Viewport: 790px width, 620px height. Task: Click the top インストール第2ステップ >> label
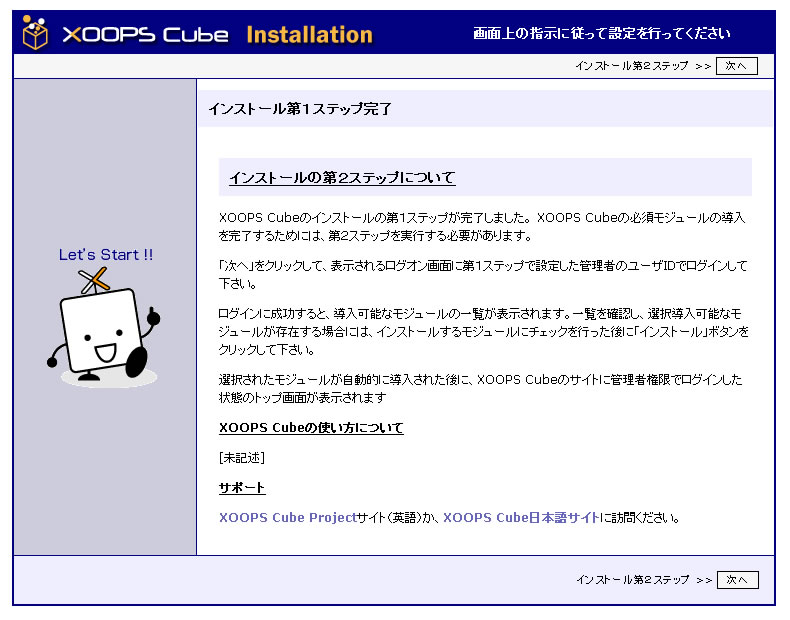643,66
